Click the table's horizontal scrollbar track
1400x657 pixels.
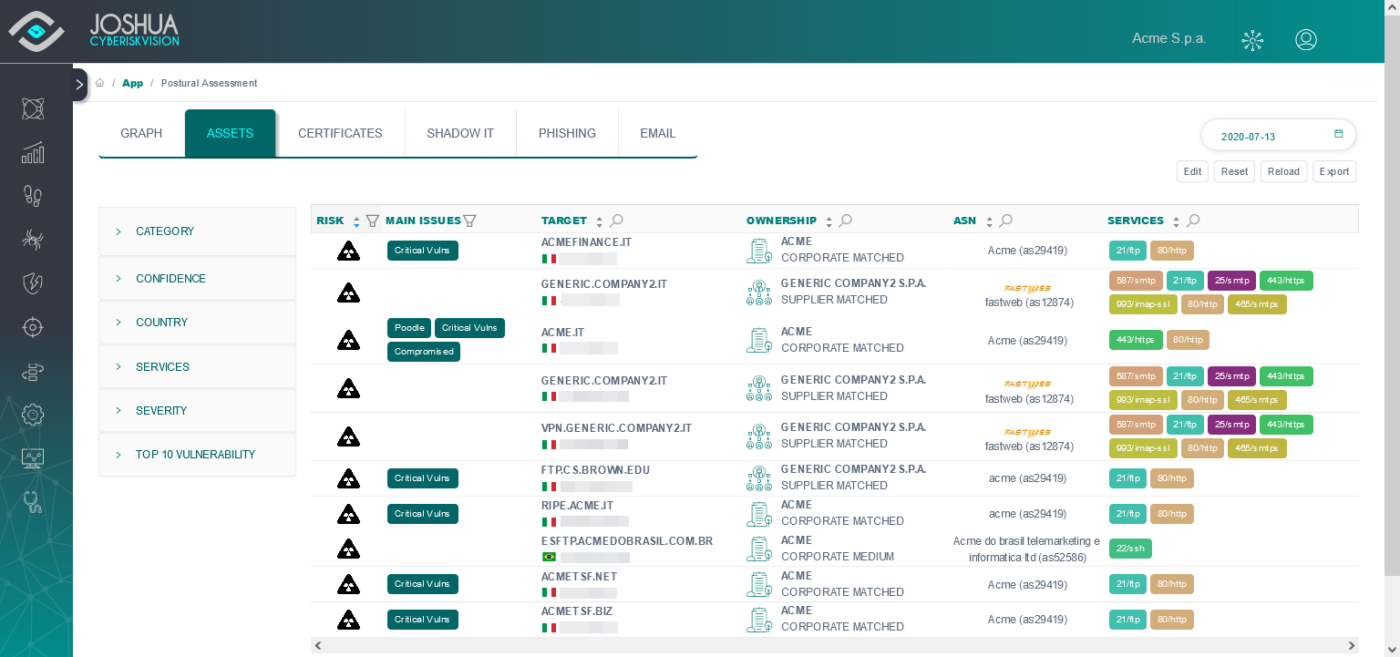coord(834,646)
